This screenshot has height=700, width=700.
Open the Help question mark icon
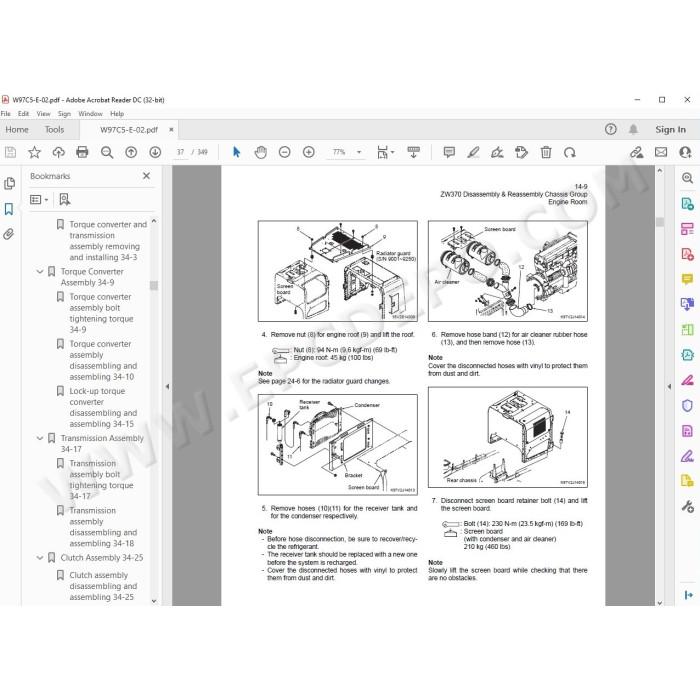[x=611, y=129]
